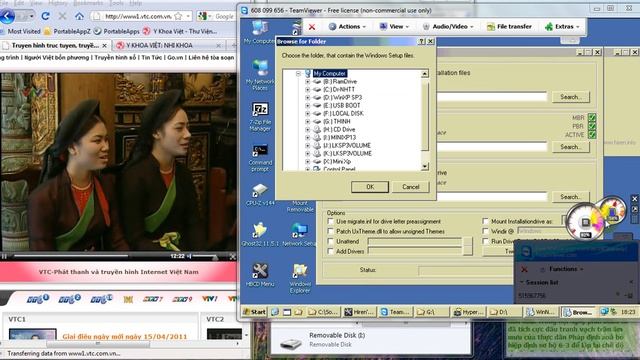Open the Command prompt desktop icon

tap(260, 158)
